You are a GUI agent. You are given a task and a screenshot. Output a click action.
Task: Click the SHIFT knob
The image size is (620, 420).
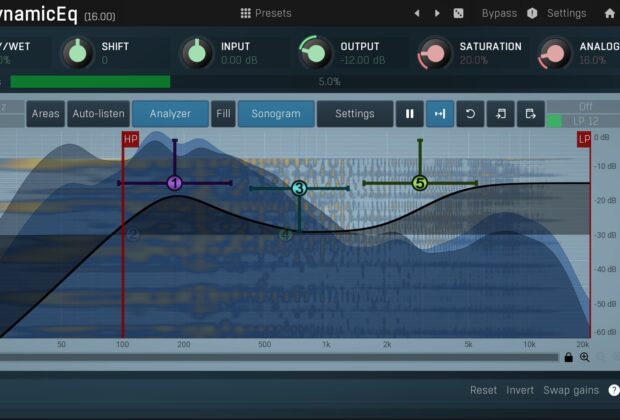click(x=78, y=53)
